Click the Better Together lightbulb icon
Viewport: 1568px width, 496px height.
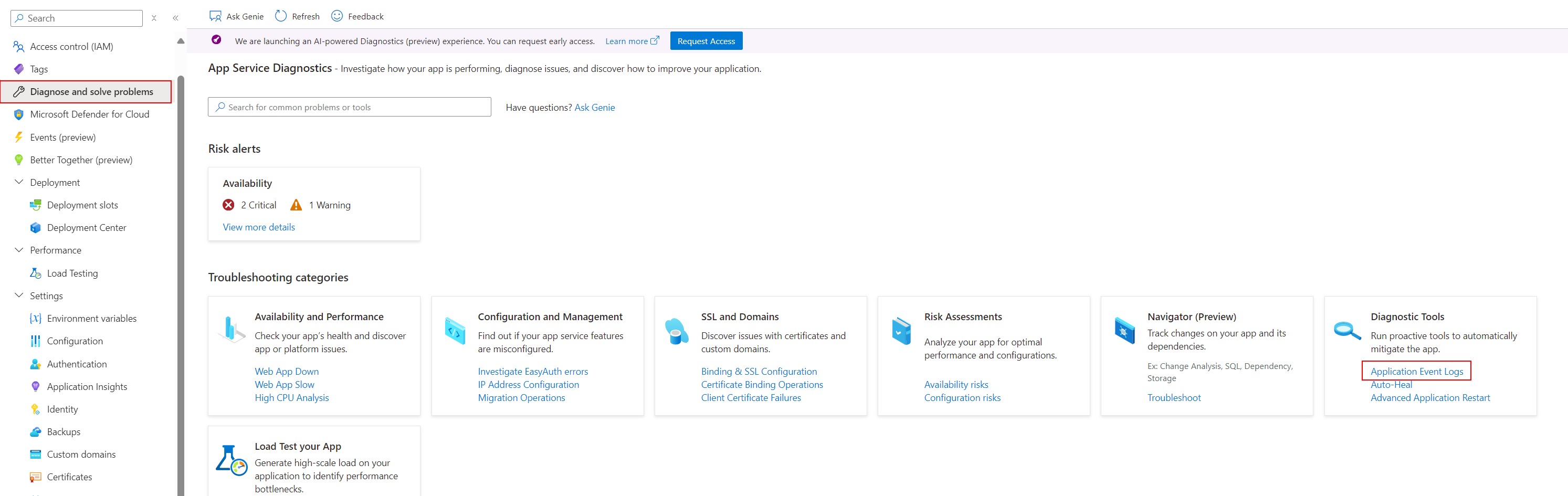[19, 160]
